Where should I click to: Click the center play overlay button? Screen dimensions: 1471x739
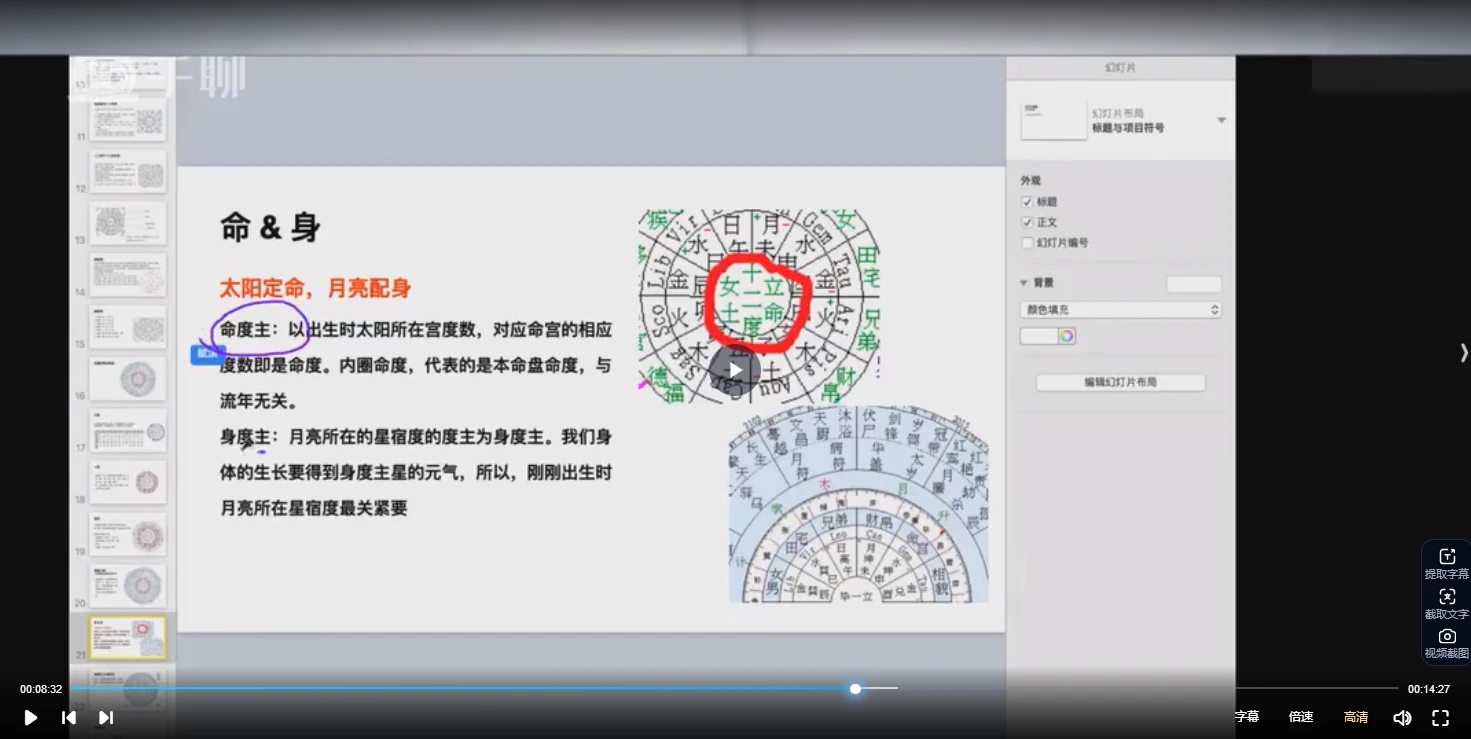(x=735, y=370)
